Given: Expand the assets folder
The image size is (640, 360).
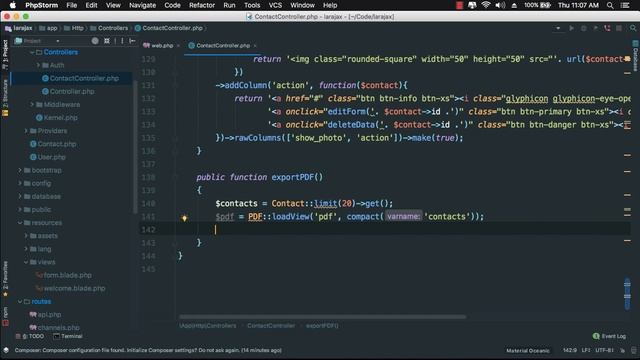Looking at the screenshot, I should tap(26, 236).
